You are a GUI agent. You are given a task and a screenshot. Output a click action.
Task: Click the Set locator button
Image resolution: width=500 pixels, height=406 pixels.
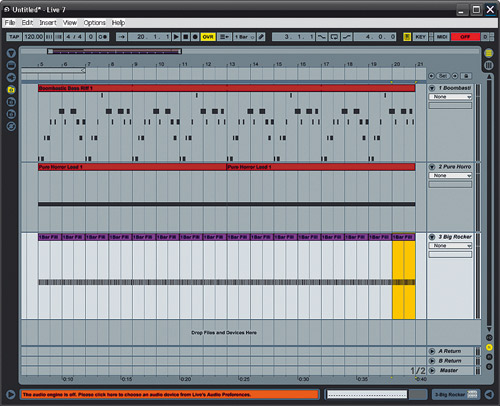tap(443, 76)
